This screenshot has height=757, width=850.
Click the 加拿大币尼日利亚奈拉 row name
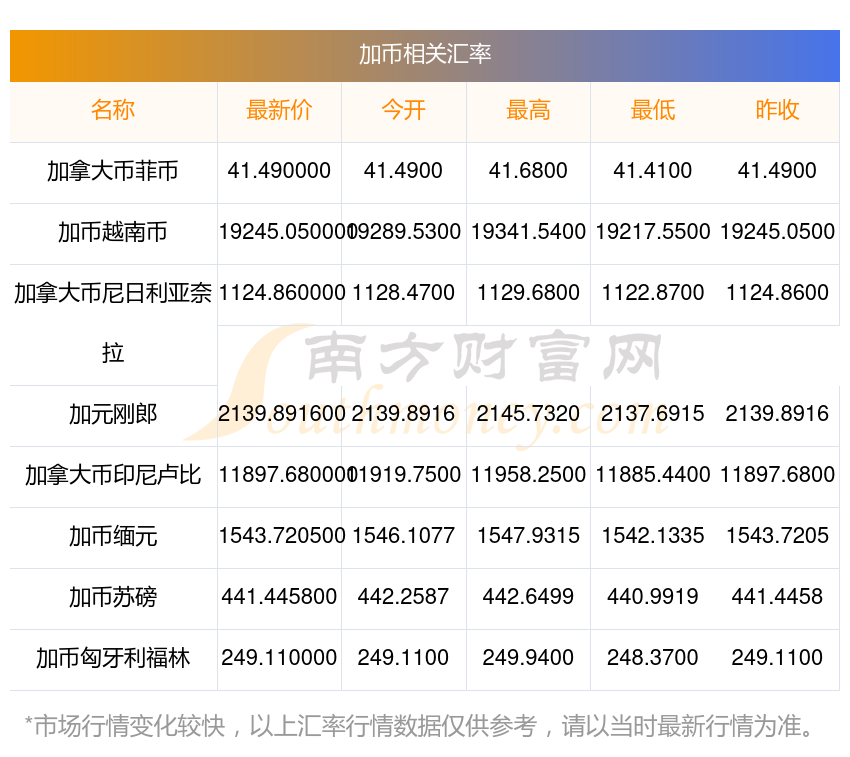coord(113,323)
